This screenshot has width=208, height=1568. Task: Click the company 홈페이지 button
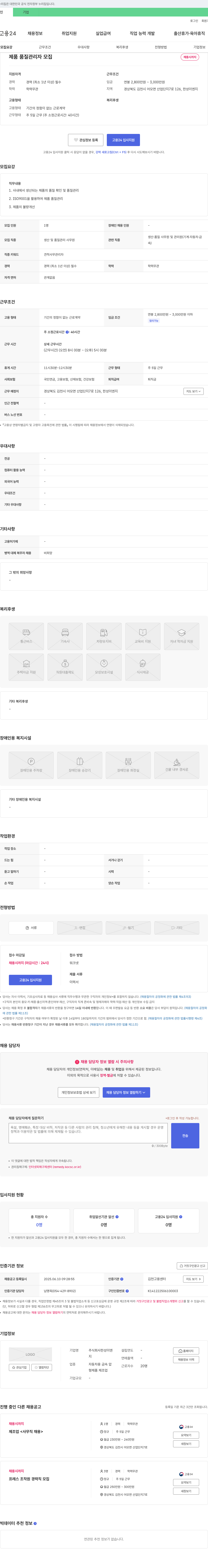(186, 1351)
